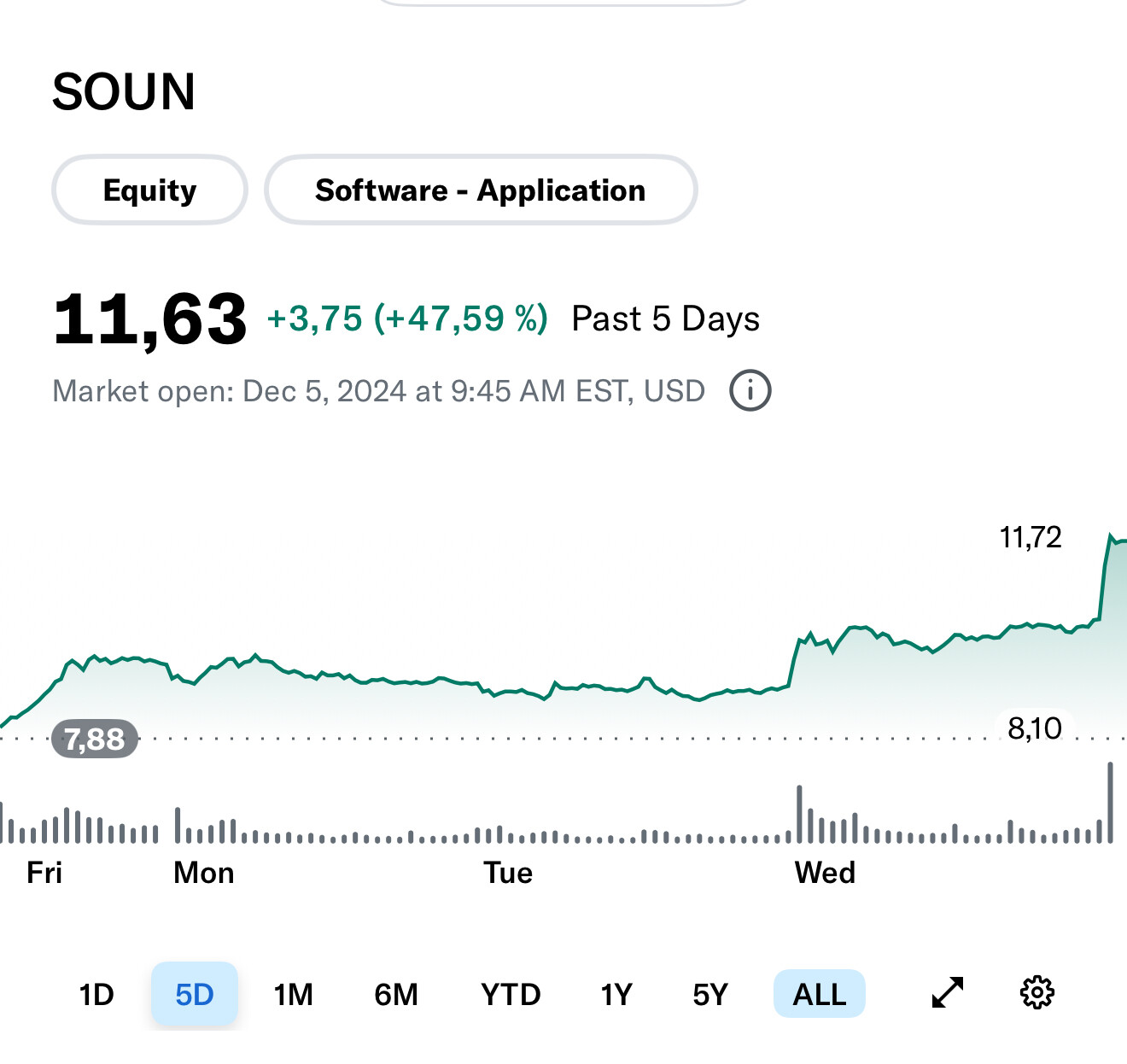This screenshot has width=1127, height=1064.
Task: Tap the 7,88 previous close label
Action: point(95,739)
